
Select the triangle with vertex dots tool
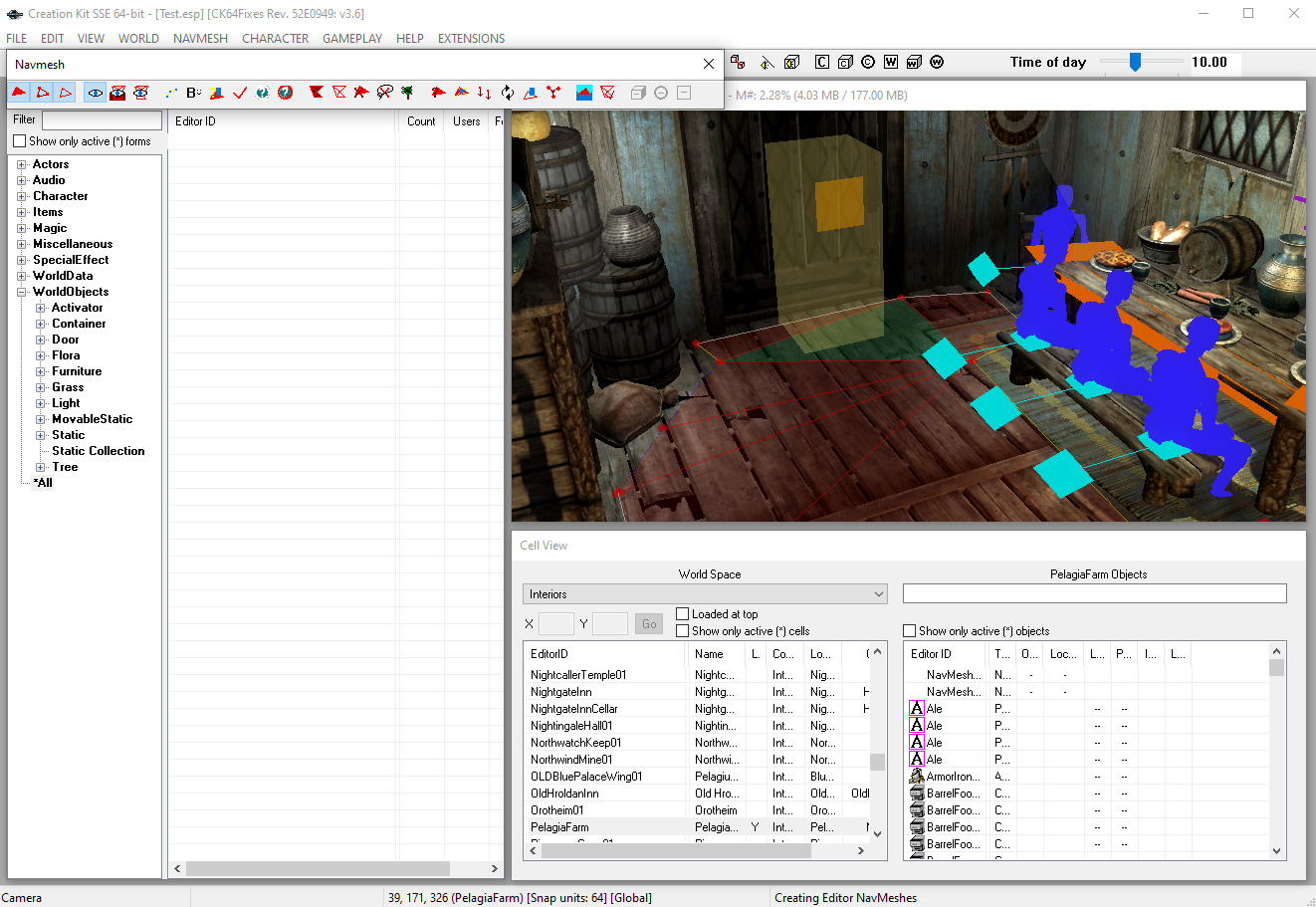(42, 93)
